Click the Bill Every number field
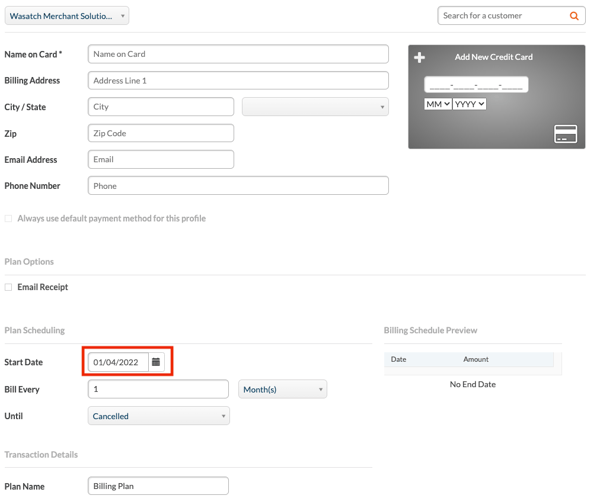This screenshot has width=600, height=496. click(x=158, y=389)
